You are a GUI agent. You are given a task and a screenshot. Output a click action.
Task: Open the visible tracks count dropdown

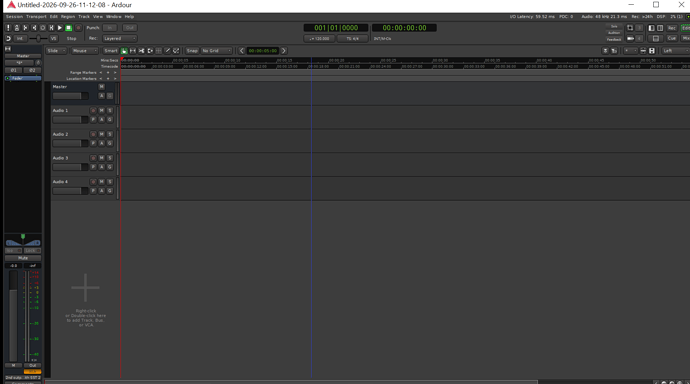pyautogui.click(x=631, y=51)
